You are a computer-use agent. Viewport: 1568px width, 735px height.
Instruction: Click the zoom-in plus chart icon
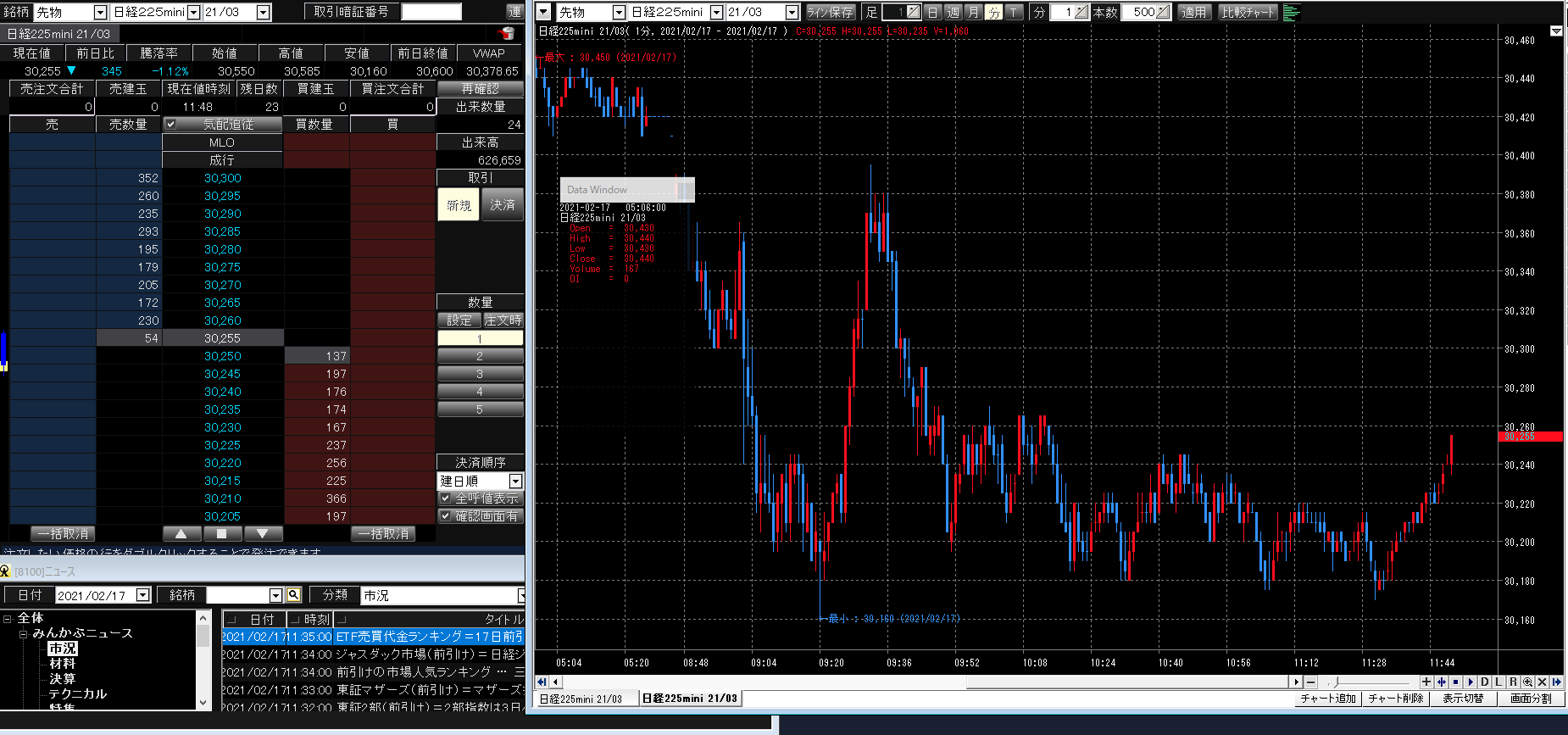point(1426,682)
